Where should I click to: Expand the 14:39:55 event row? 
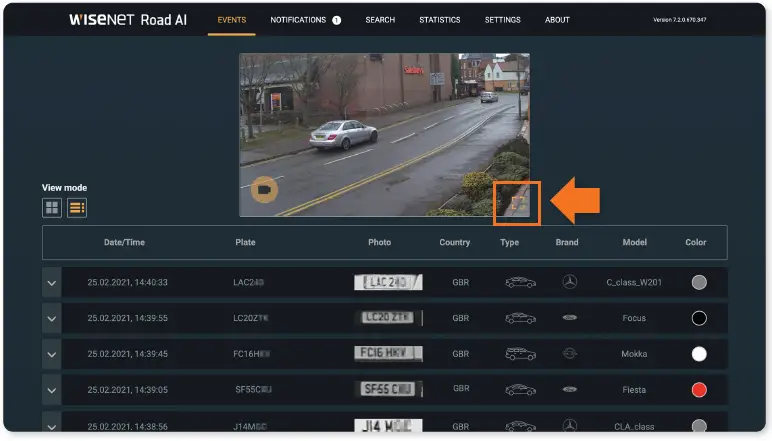tap(52, 318)
